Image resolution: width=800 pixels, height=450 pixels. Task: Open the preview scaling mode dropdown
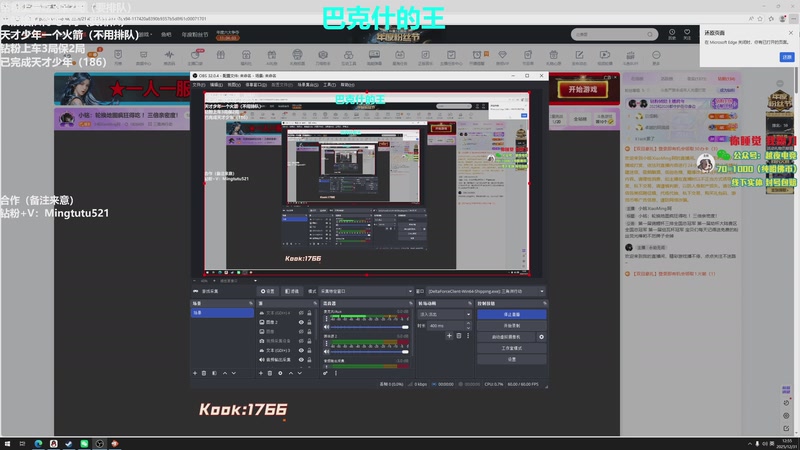coord(237,281)
